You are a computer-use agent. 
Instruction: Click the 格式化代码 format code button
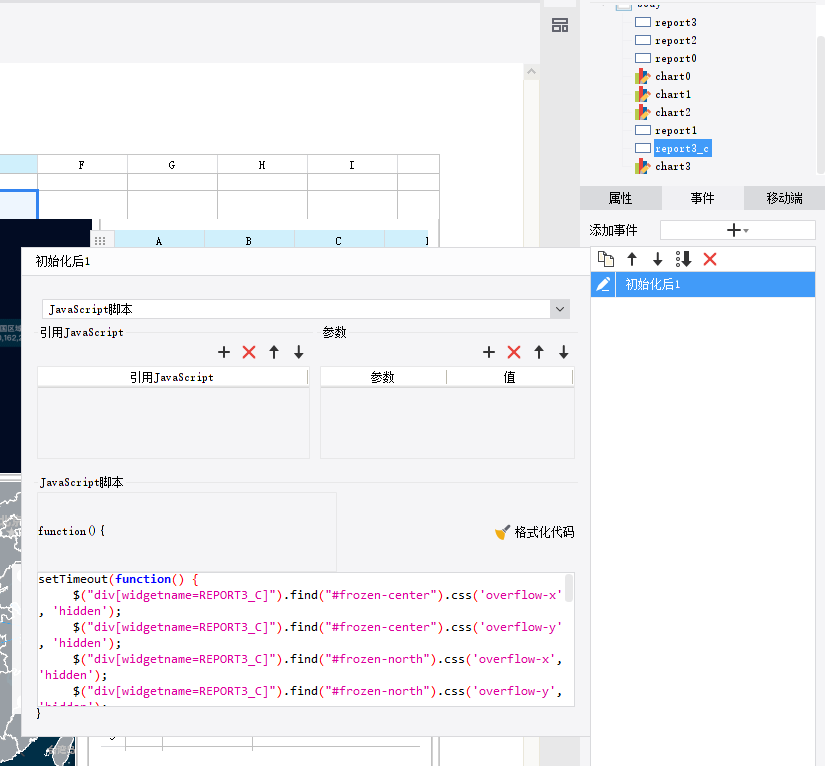point(535,532)
